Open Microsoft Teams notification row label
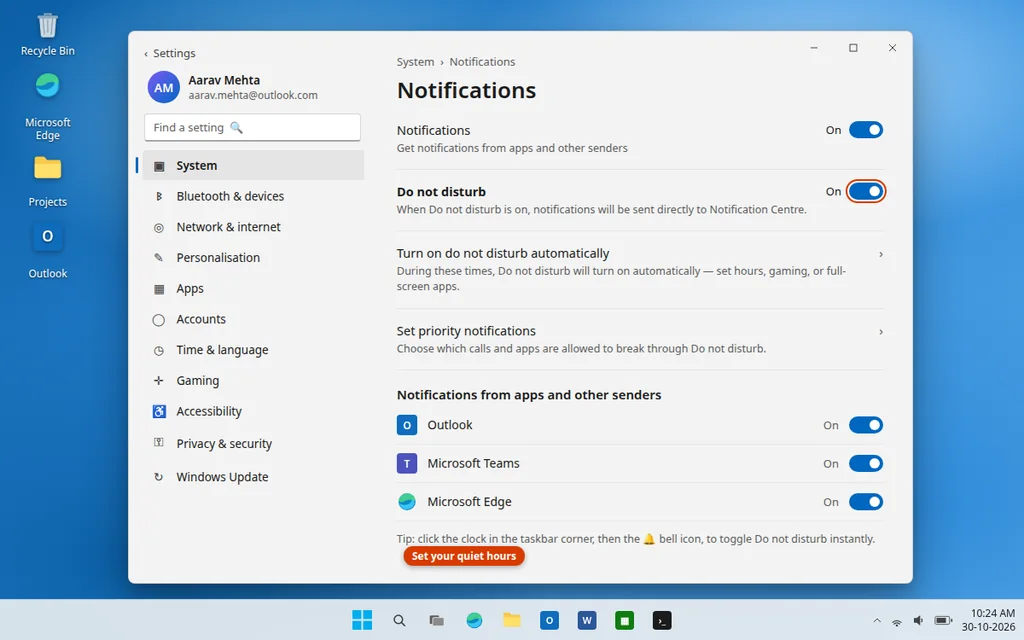 pos(473,464)
